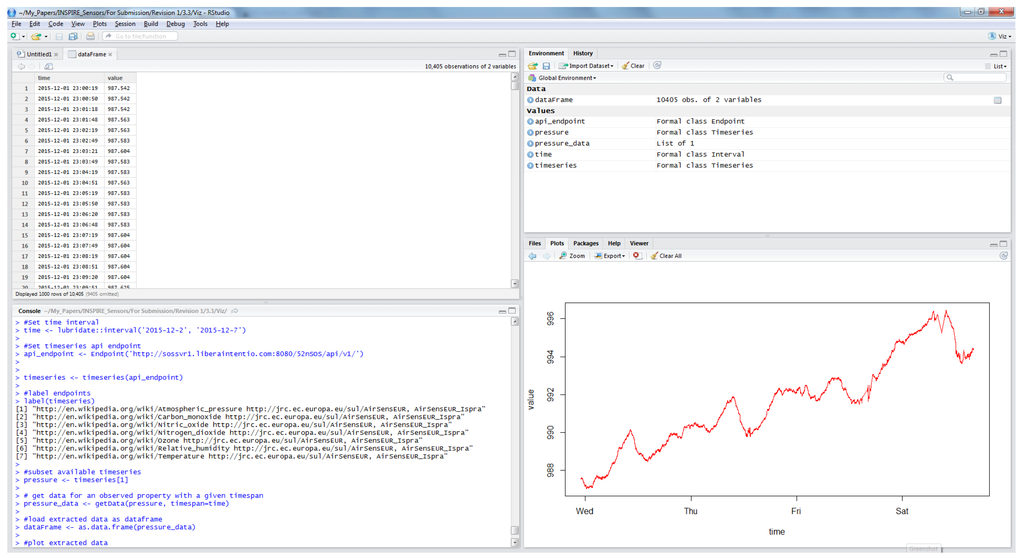Switch to the Packages tab
This screenshot has width=1024, height=558.
click(586, 243)
